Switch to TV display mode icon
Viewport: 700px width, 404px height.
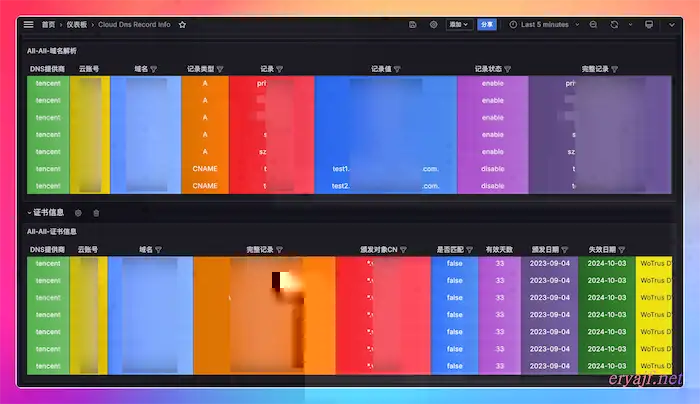tap(649, 25)
